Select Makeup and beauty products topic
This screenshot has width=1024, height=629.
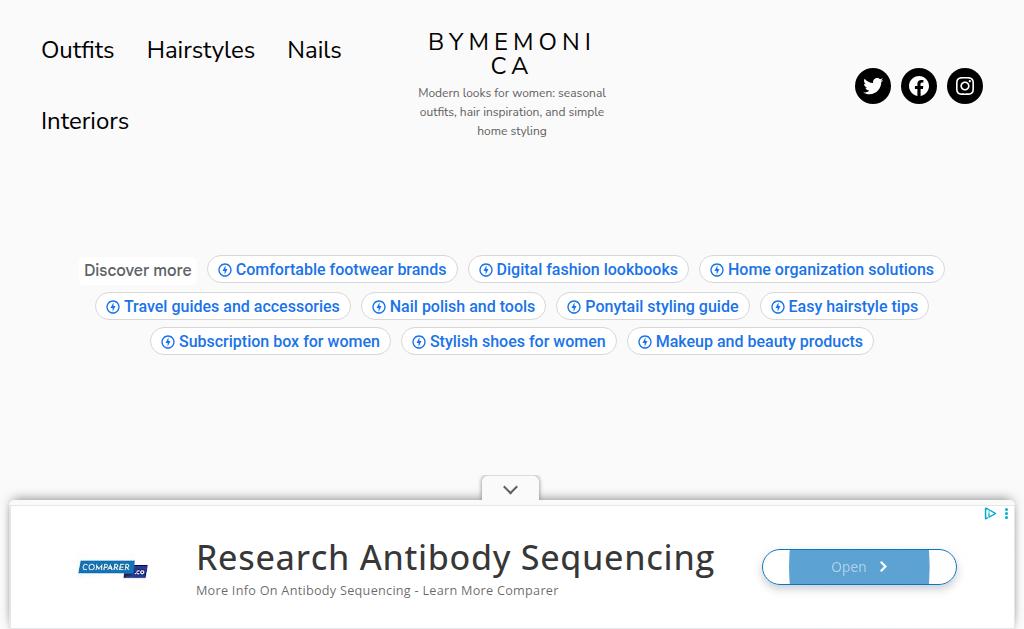point(759,342)
